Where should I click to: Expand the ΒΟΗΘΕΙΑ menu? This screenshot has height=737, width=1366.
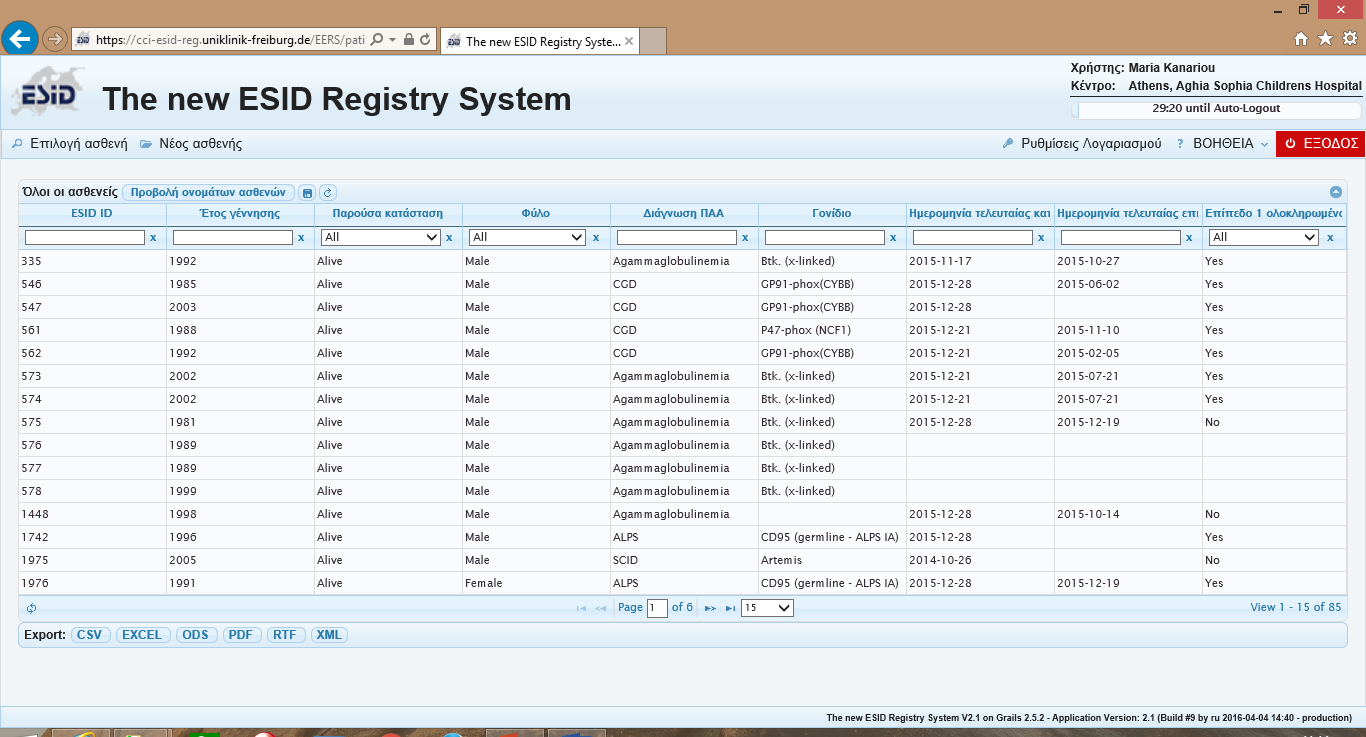click(1222, 144)
